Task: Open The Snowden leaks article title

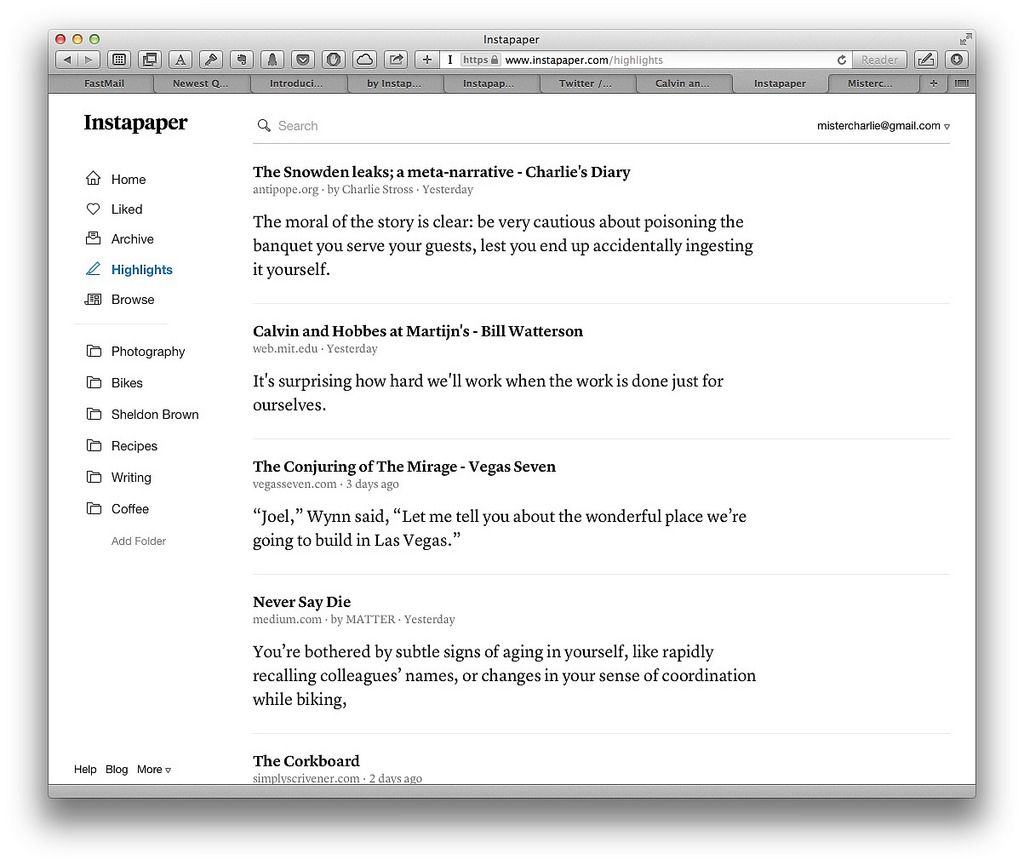Action: (x=441, y=172)
